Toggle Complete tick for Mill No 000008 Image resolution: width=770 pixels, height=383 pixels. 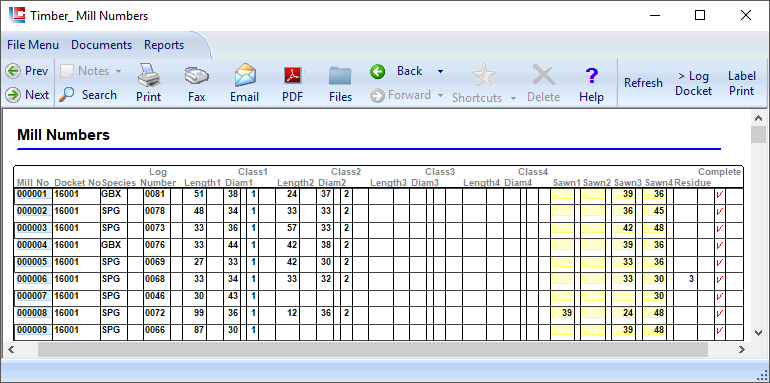tap(720, 313)
